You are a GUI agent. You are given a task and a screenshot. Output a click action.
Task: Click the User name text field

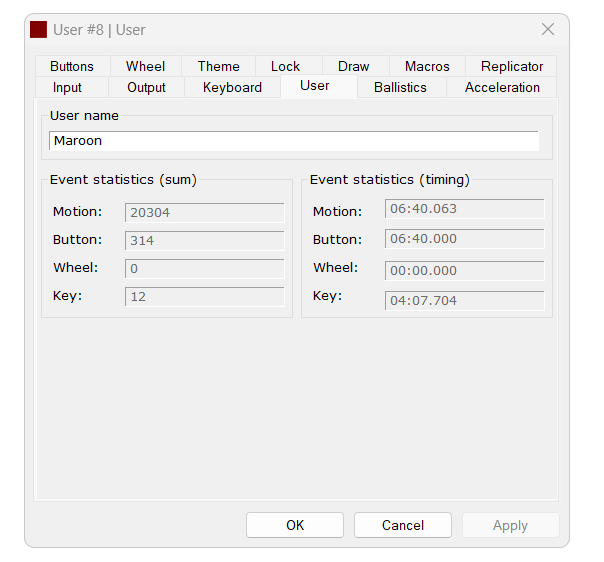pos(293,141)
